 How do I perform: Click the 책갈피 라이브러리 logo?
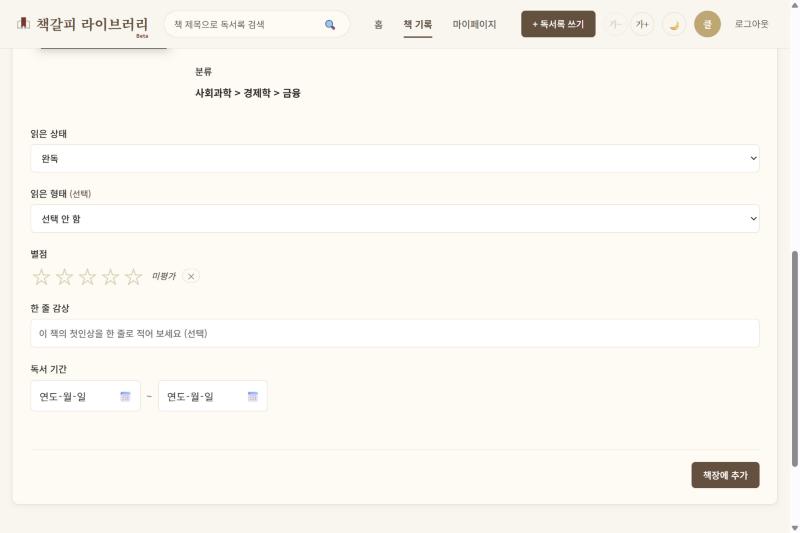(x=82, y=24)
